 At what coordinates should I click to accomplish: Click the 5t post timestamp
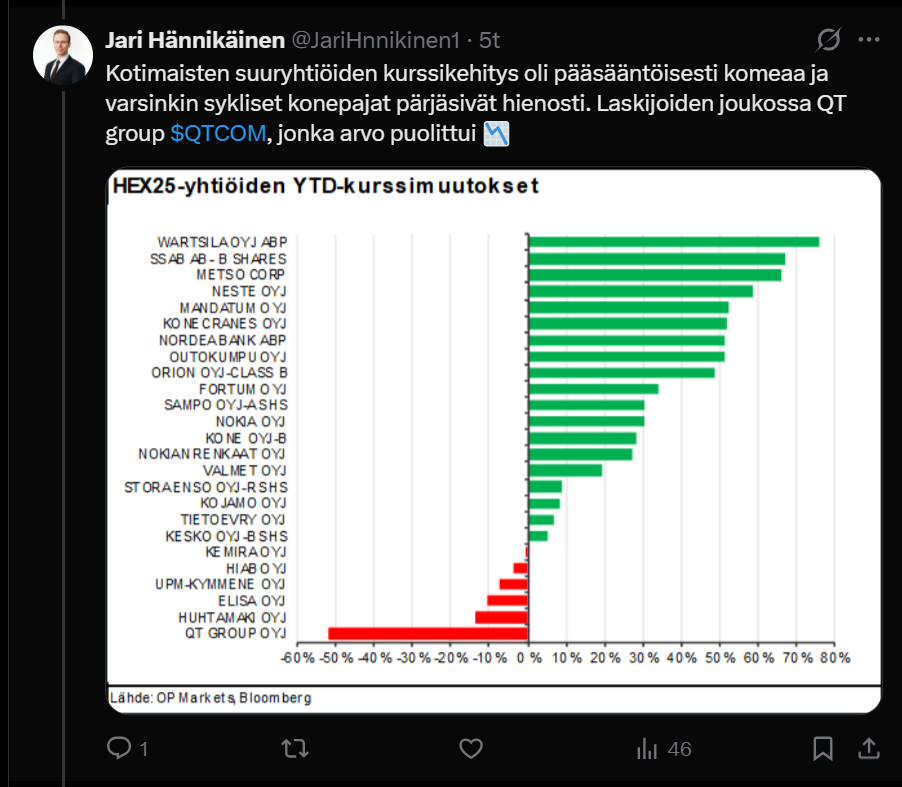click(x=490, y=40)
